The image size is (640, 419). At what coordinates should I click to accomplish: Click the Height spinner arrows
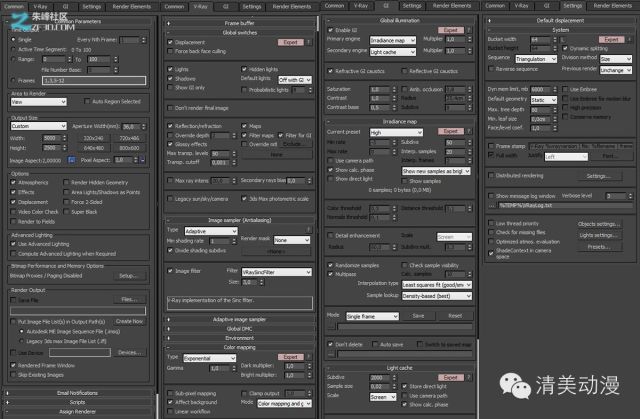click(64, 148)
